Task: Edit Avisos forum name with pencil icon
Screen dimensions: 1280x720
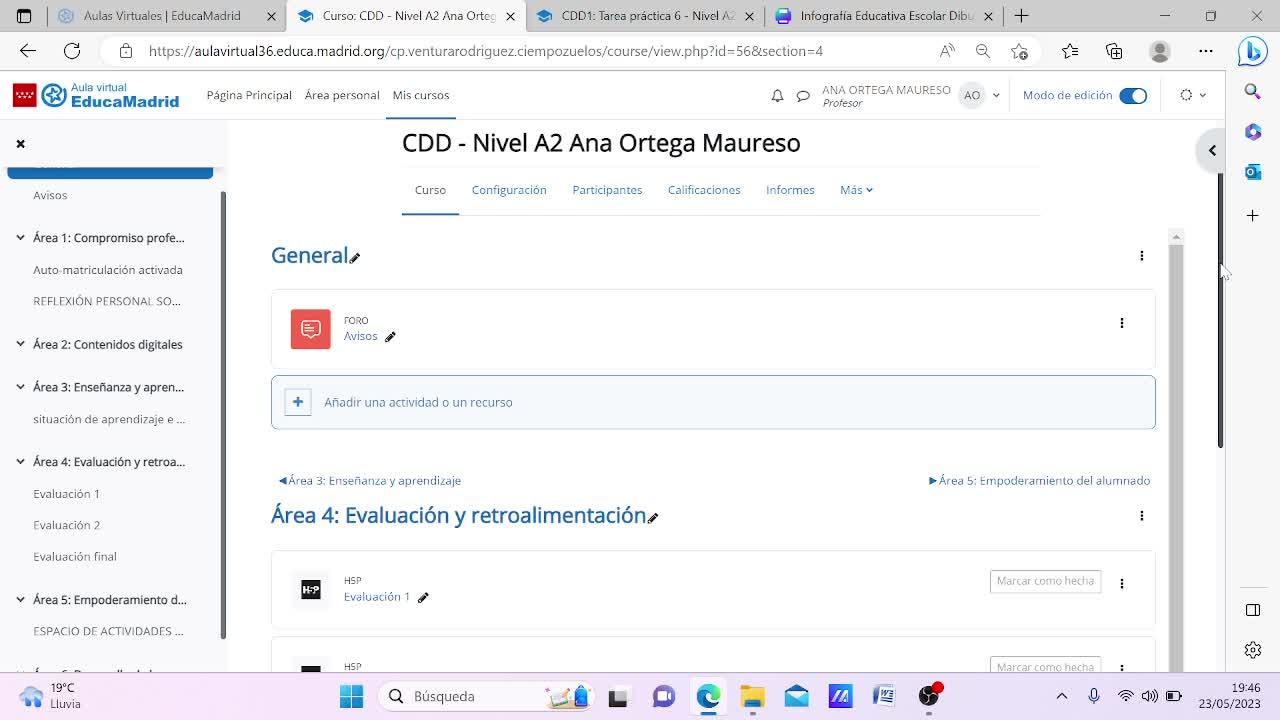Action: pyautogui.click(x=390, y=337)
